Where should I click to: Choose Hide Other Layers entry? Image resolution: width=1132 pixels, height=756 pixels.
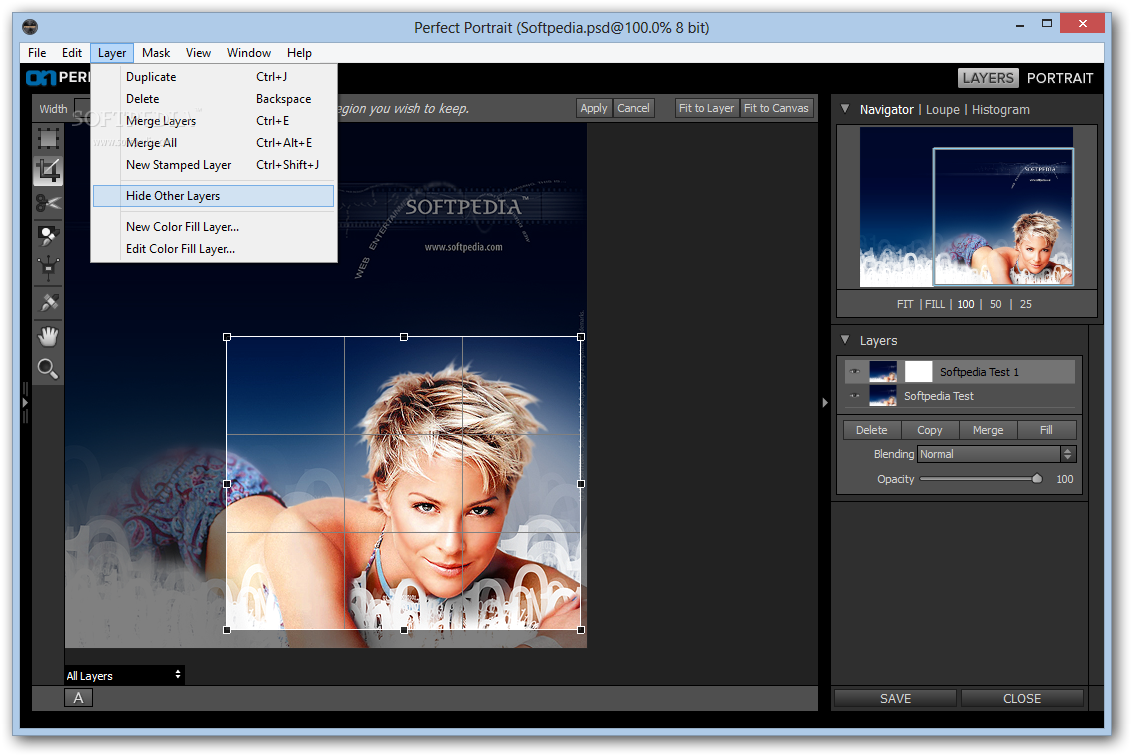tap(214, 196)
